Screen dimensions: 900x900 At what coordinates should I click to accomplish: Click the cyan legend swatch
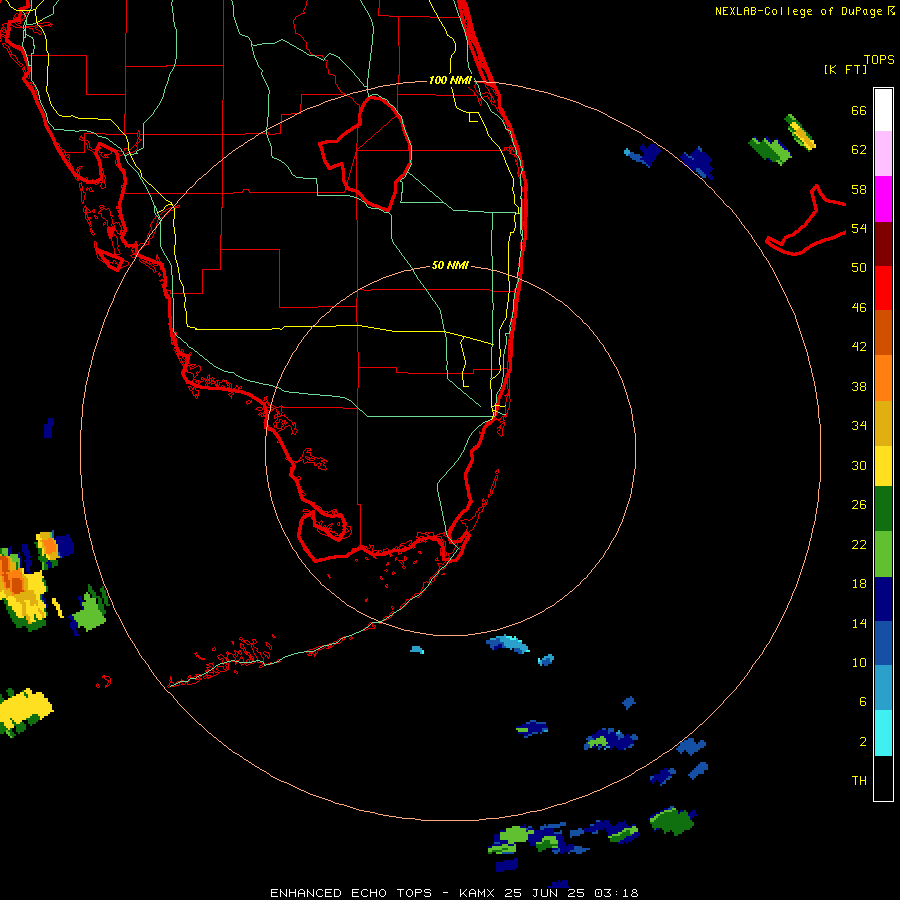point(883,733)
